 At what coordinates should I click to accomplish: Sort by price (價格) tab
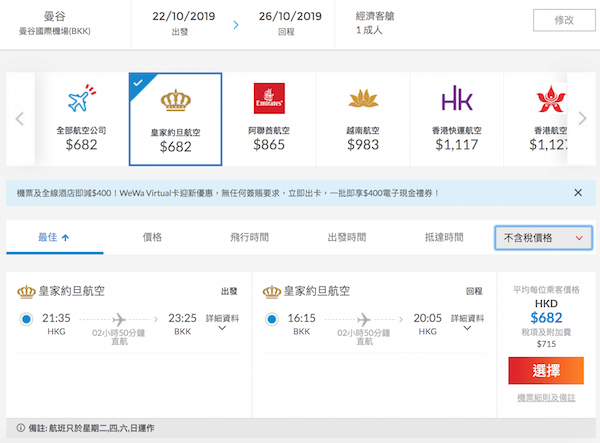tap(152, 238)
